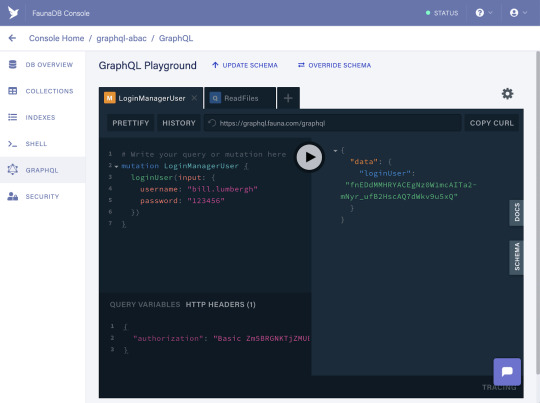Click password value "123456"
Screen dimensions: 540x403
pyautogui.click(x=206, y=200)
